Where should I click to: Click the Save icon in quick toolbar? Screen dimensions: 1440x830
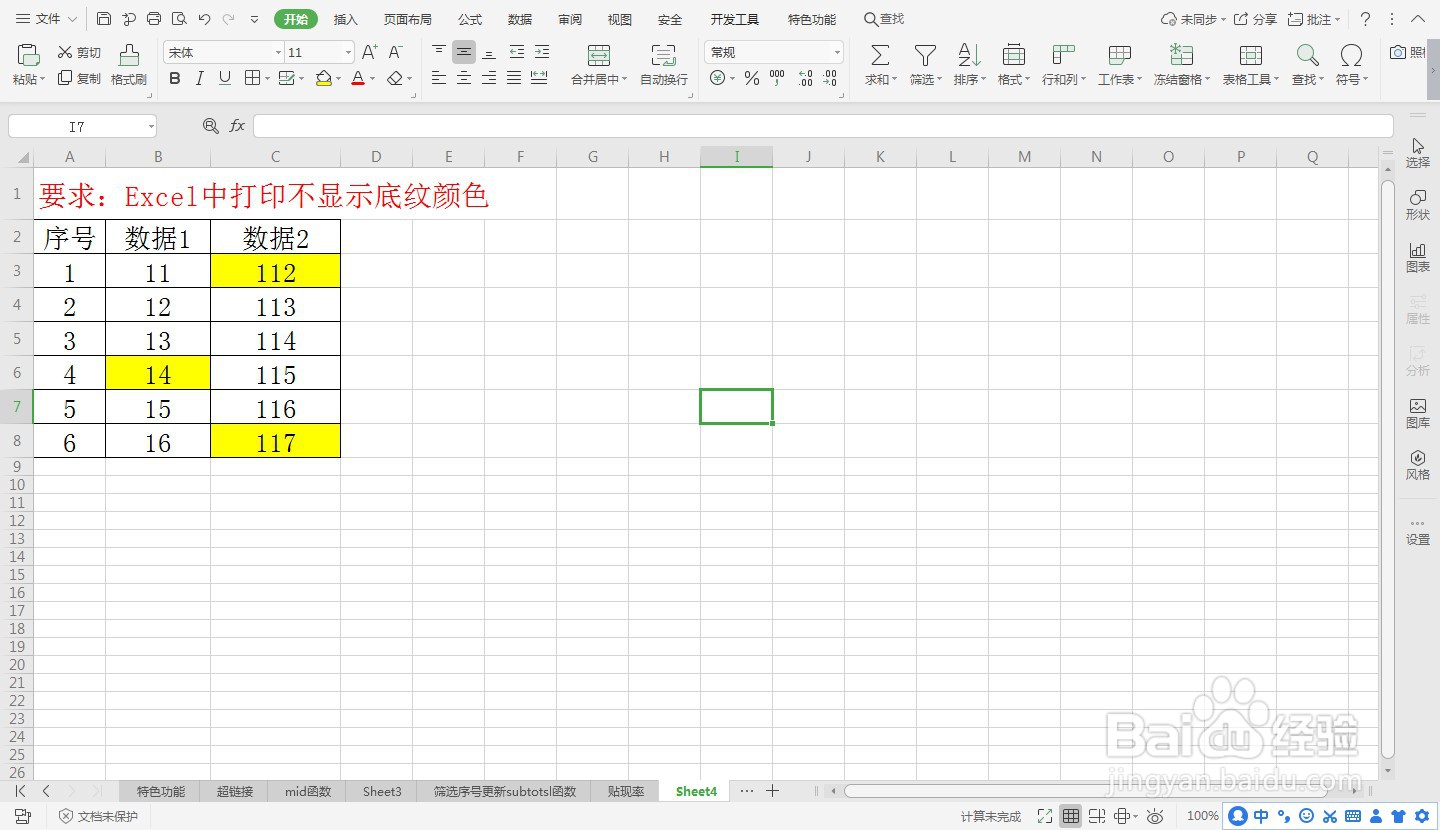point(104,19)
